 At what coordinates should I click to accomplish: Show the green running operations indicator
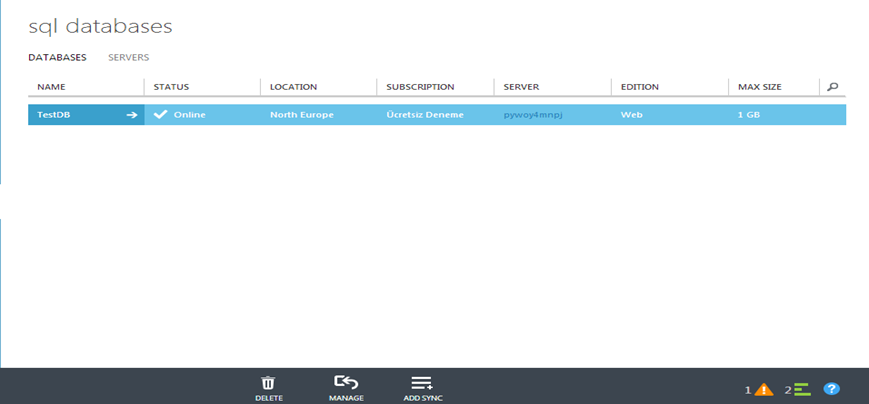click(x=802, y=390)
